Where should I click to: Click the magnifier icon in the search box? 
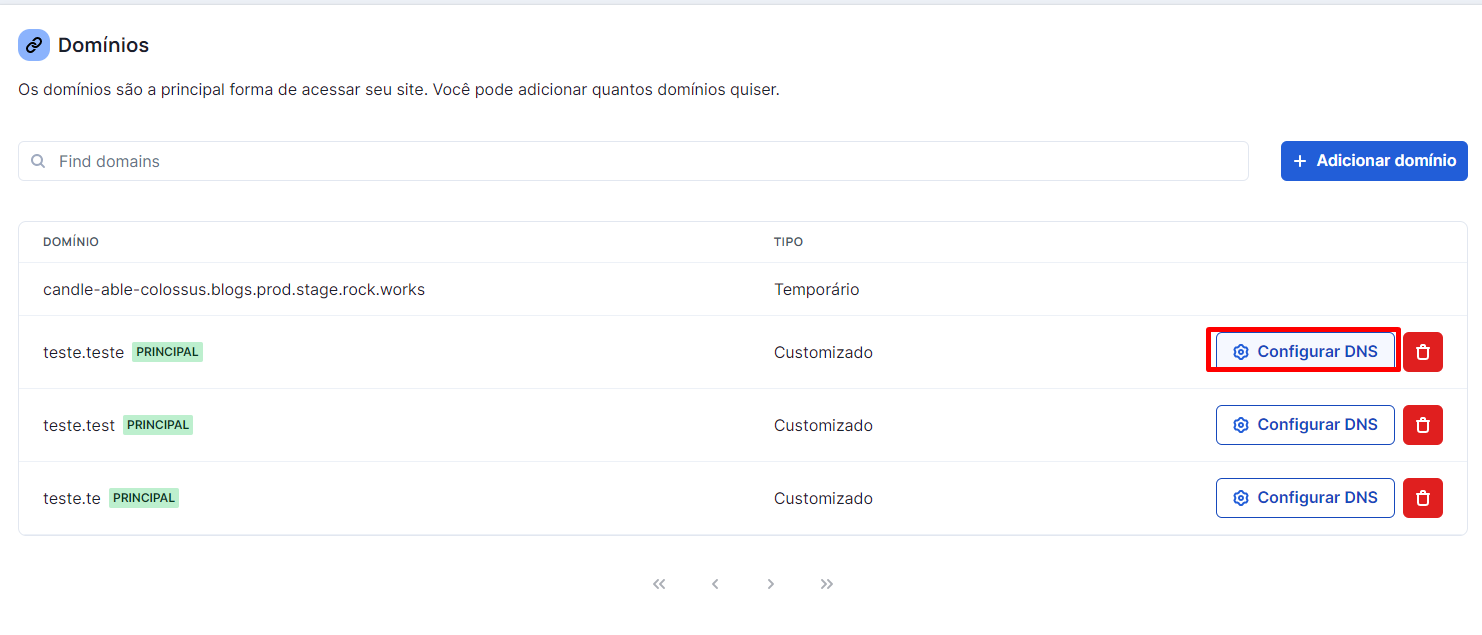38,161
